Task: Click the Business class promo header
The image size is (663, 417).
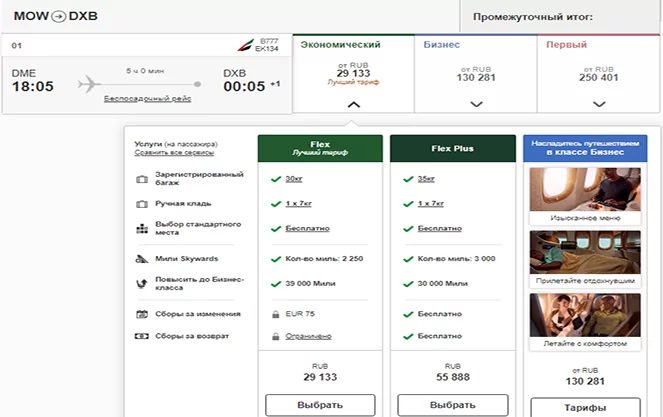Action: click(x=585, y=148)
